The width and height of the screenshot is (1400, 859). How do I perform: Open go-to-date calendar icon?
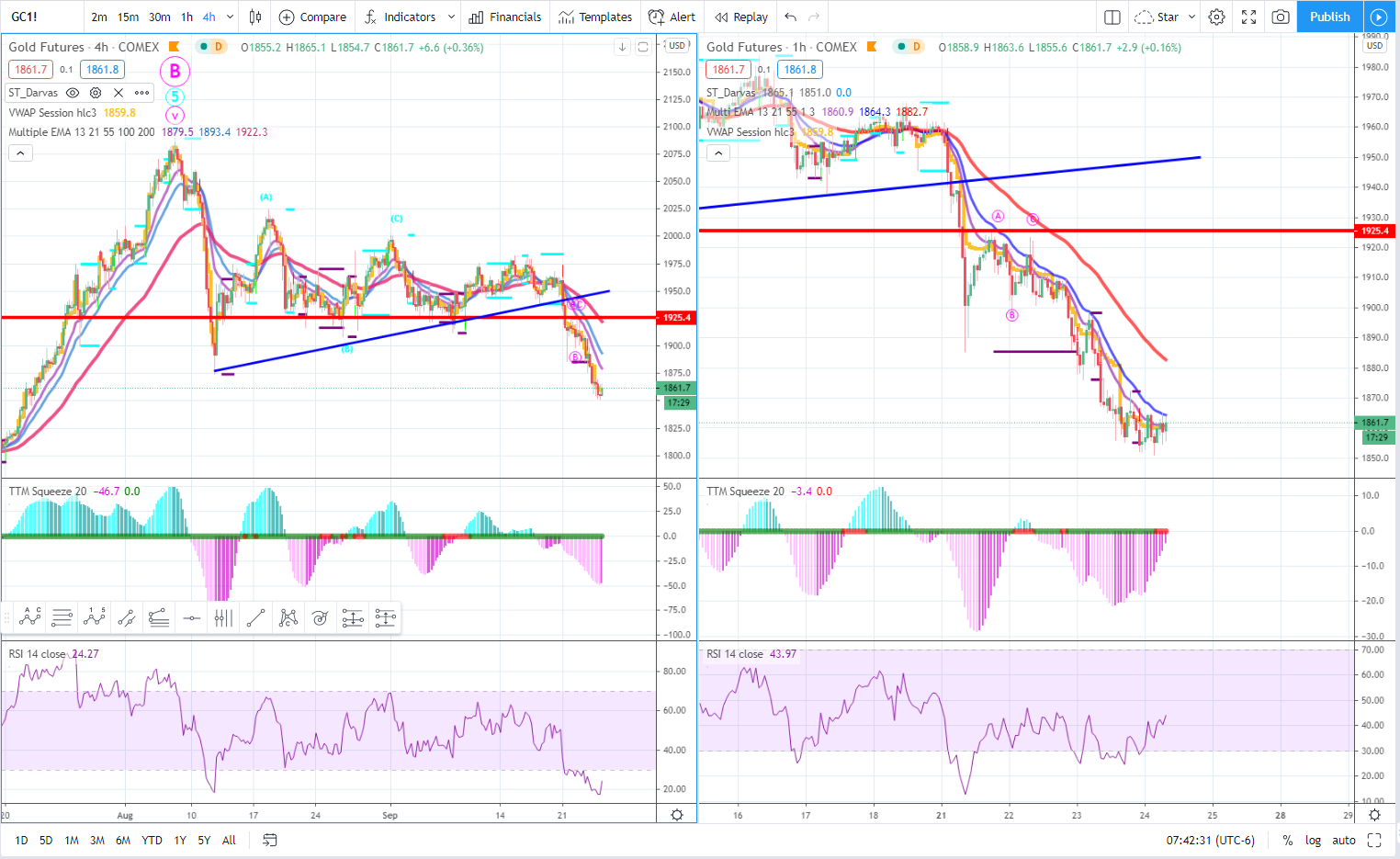click(x=270, y=840)
